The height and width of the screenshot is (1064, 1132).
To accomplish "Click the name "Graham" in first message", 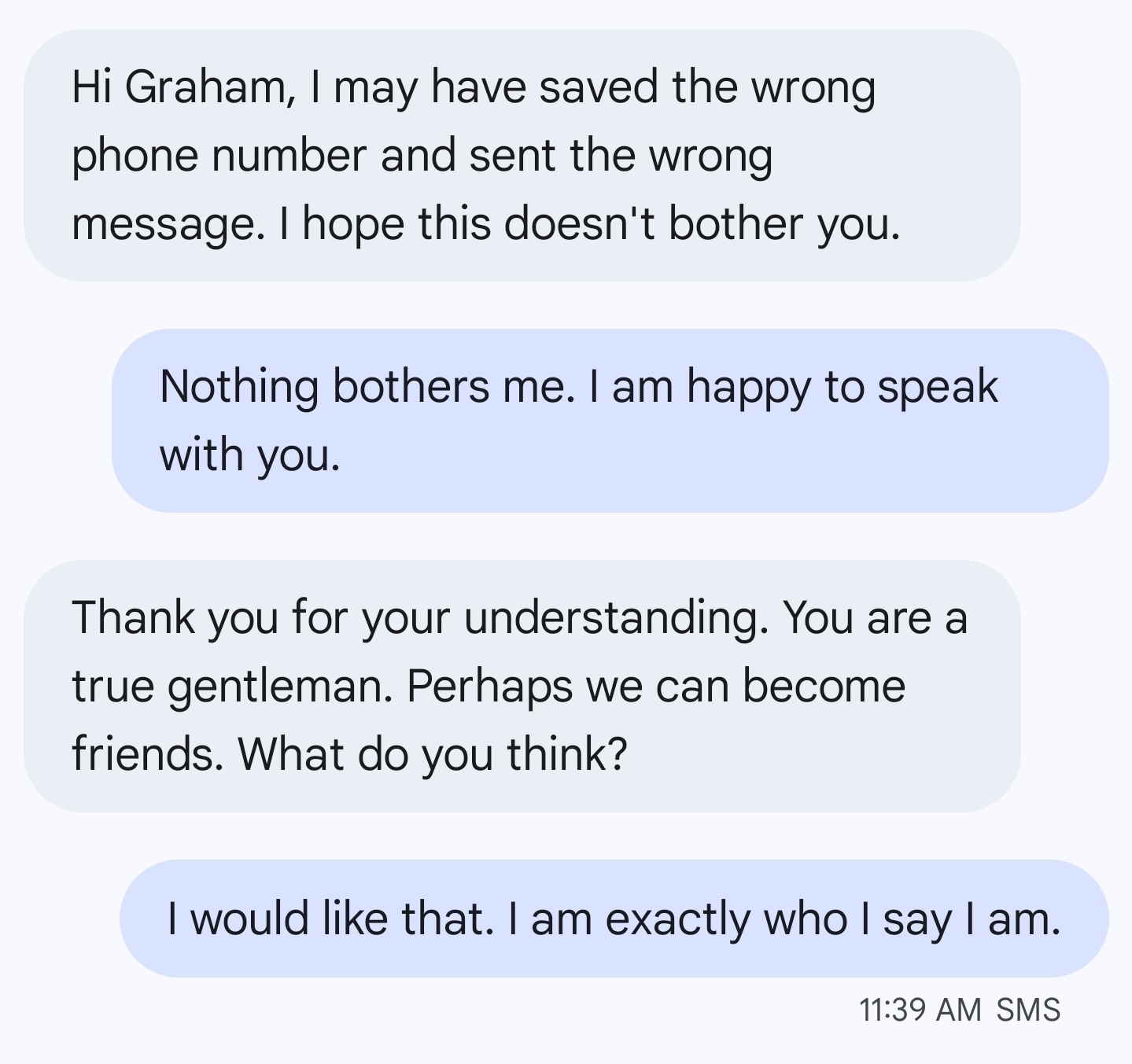I will click(208, 87).
